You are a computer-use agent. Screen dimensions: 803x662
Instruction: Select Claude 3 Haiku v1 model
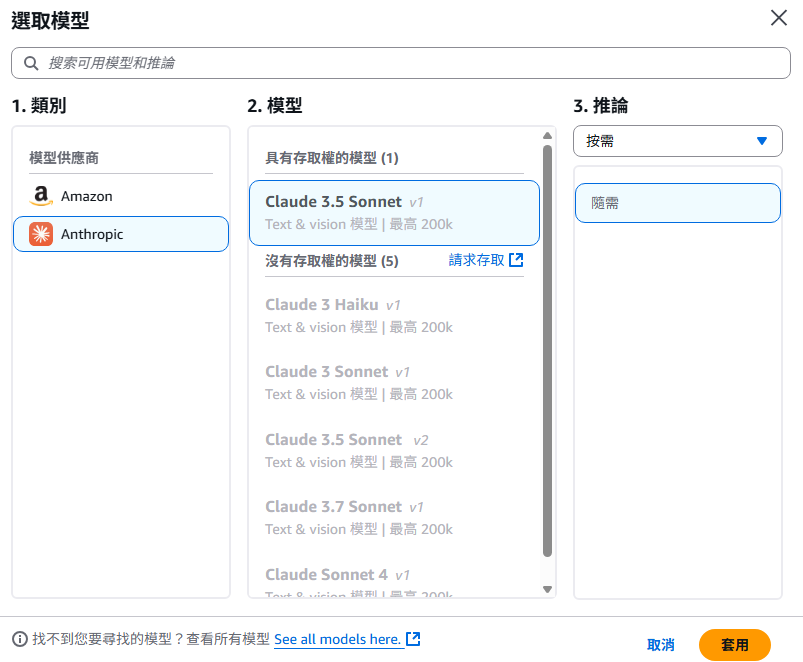394,315
